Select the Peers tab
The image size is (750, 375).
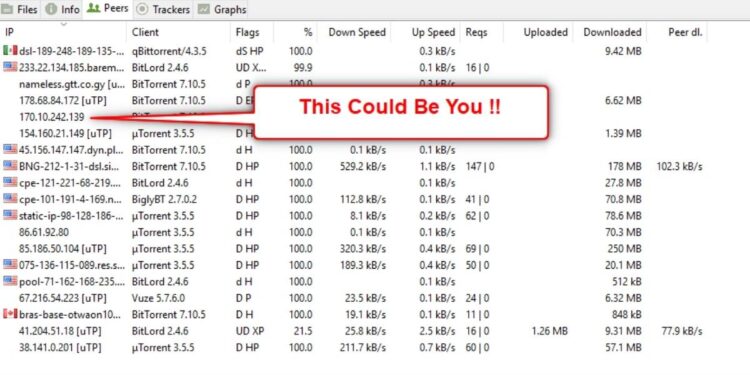click(108, 9)
